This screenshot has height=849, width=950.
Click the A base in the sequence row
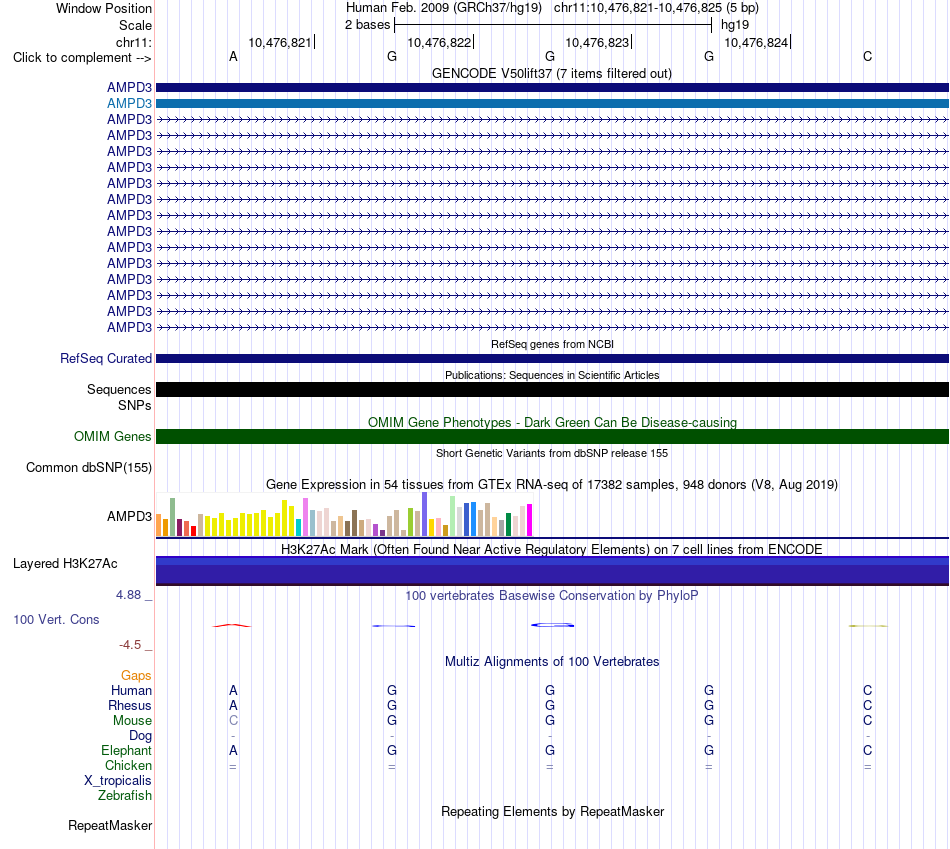point(233,57)
